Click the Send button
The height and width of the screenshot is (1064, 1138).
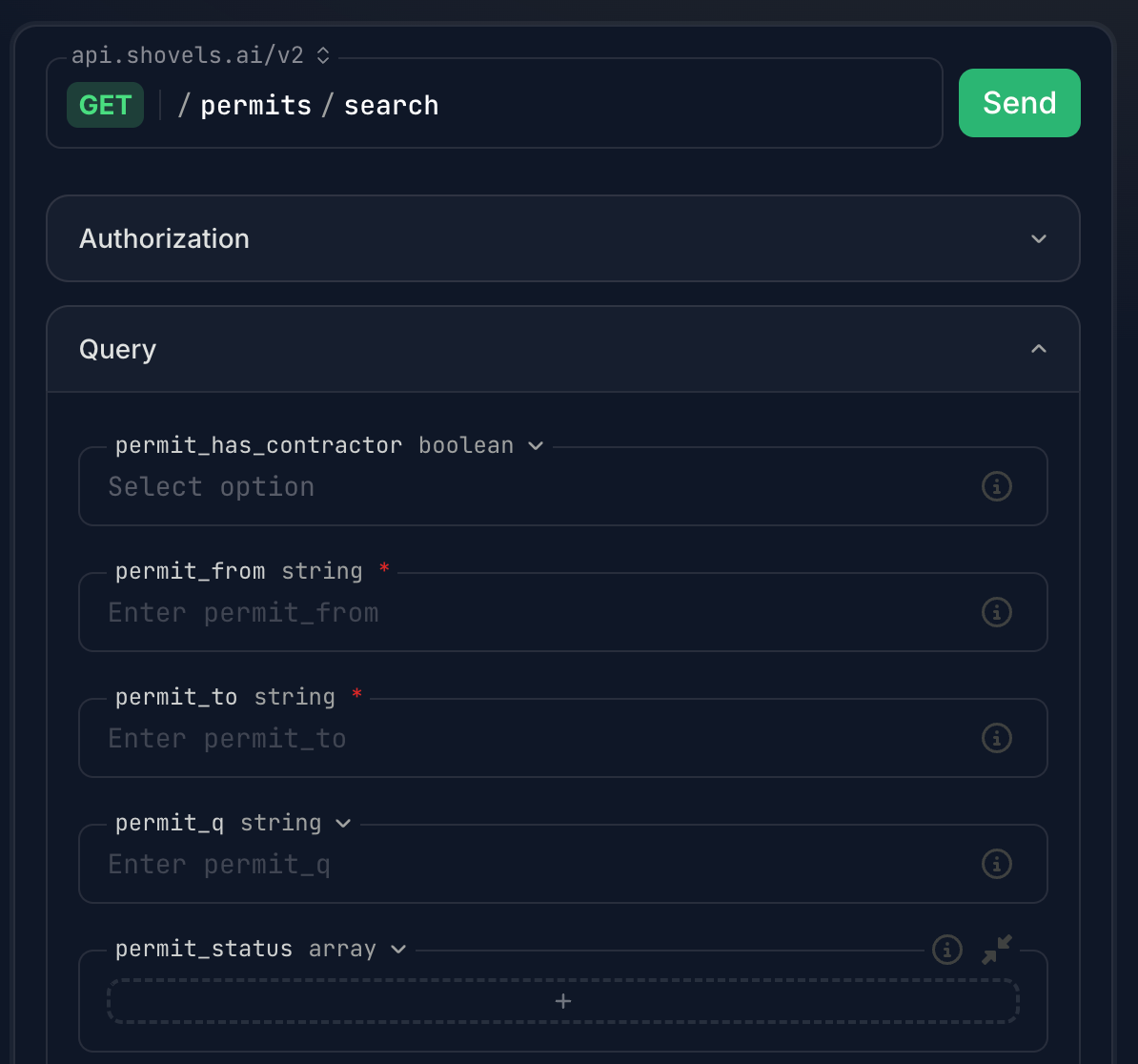click(1019, 102)
